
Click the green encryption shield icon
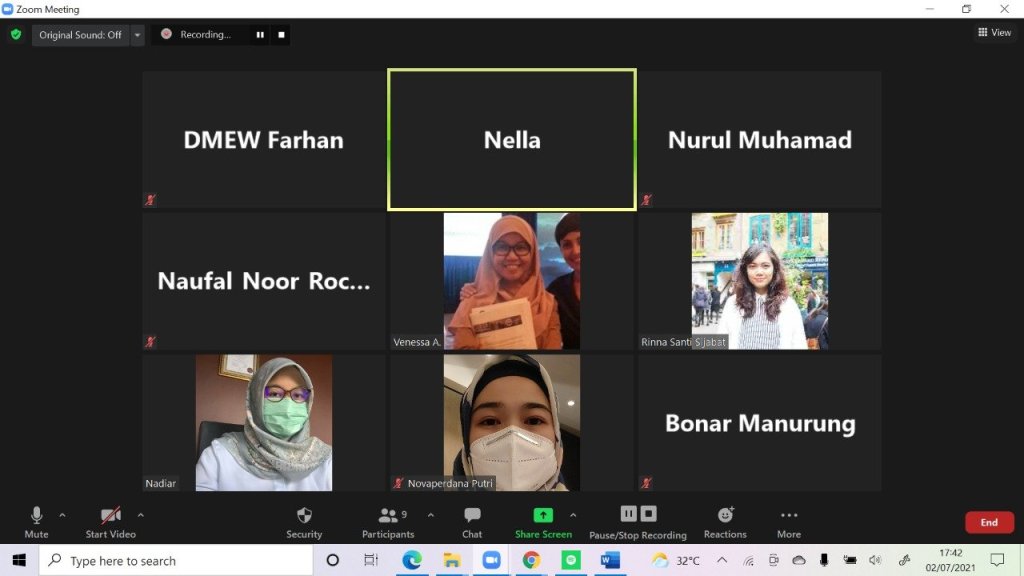16,34
